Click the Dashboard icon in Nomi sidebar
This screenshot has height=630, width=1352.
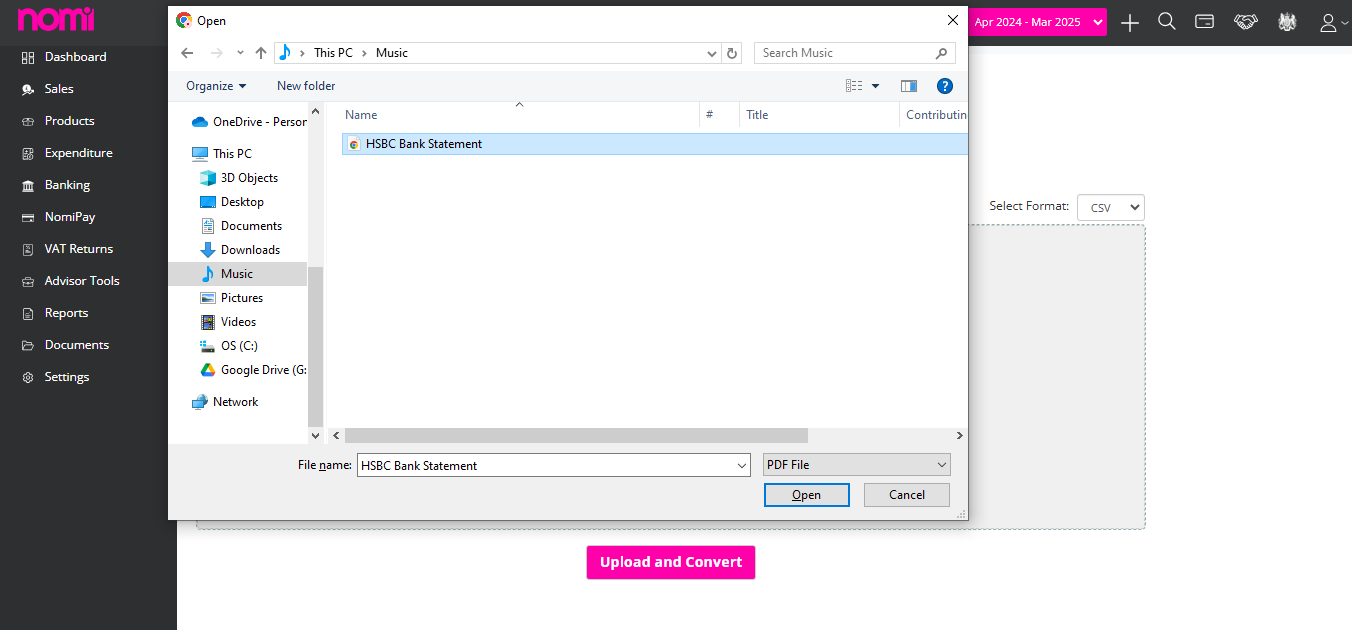tap(27, 57)
